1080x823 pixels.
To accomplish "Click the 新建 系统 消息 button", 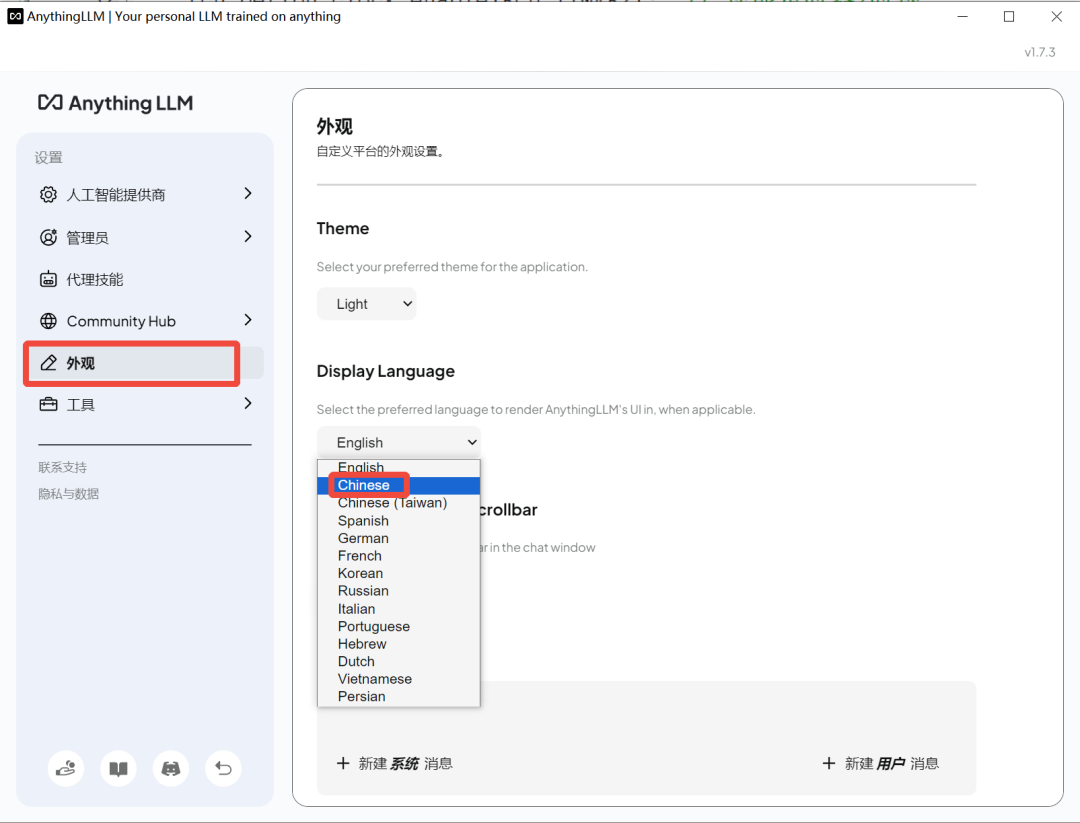I will (x=395, y=763).
